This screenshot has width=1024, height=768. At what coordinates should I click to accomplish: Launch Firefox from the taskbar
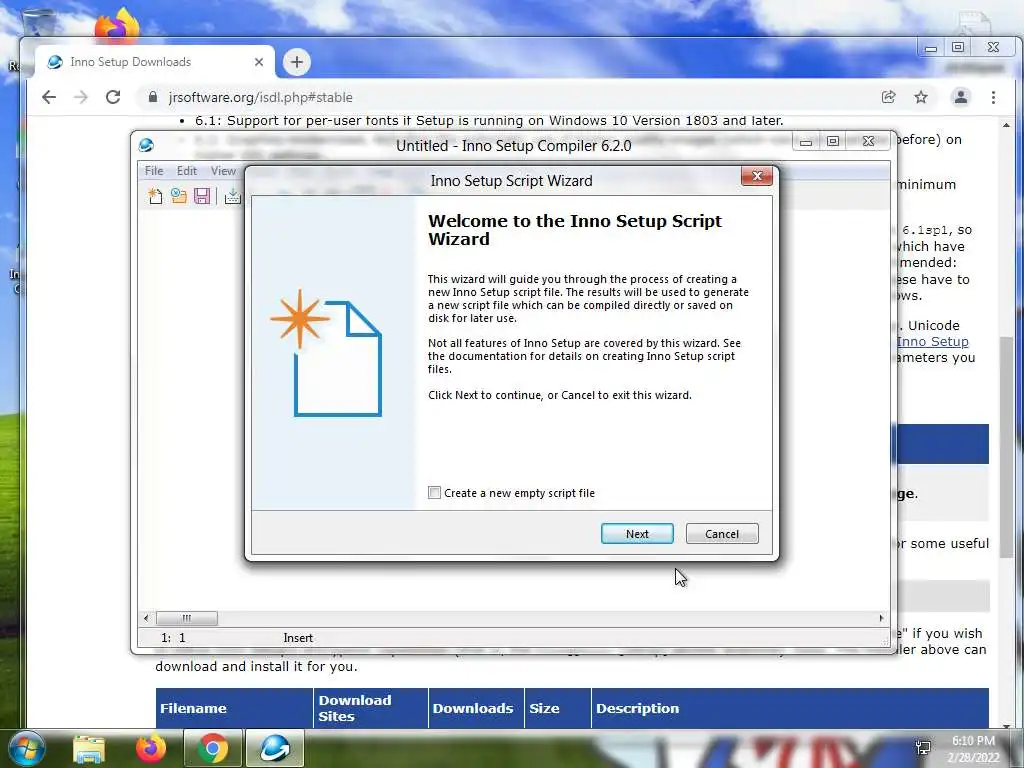[150, 748]
